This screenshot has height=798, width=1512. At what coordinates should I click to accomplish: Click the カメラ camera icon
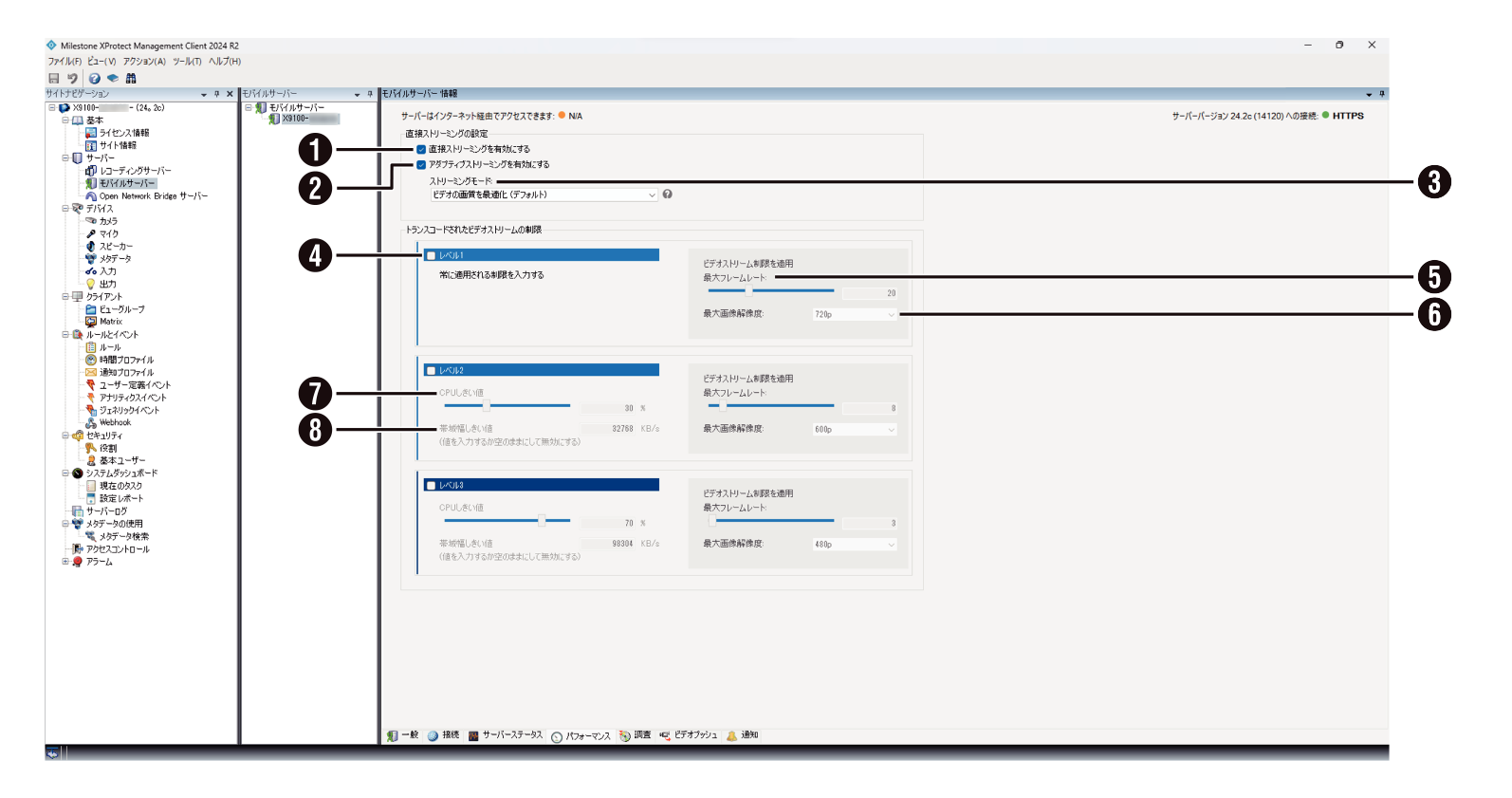click(x=91, y=221)
